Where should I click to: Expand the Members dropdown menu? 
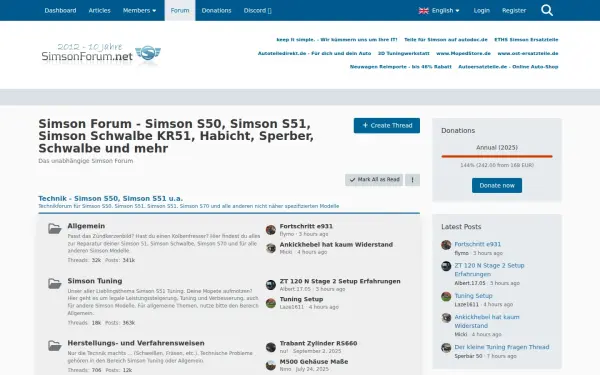click(x=139, y=10)
